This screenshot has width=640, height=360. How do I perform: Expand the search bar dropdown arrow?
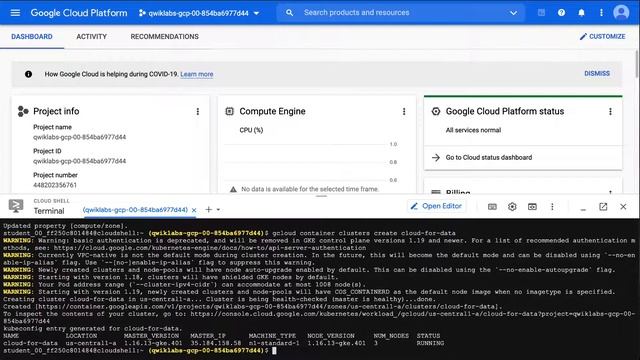pyautogui.click(x=513, y=13)
